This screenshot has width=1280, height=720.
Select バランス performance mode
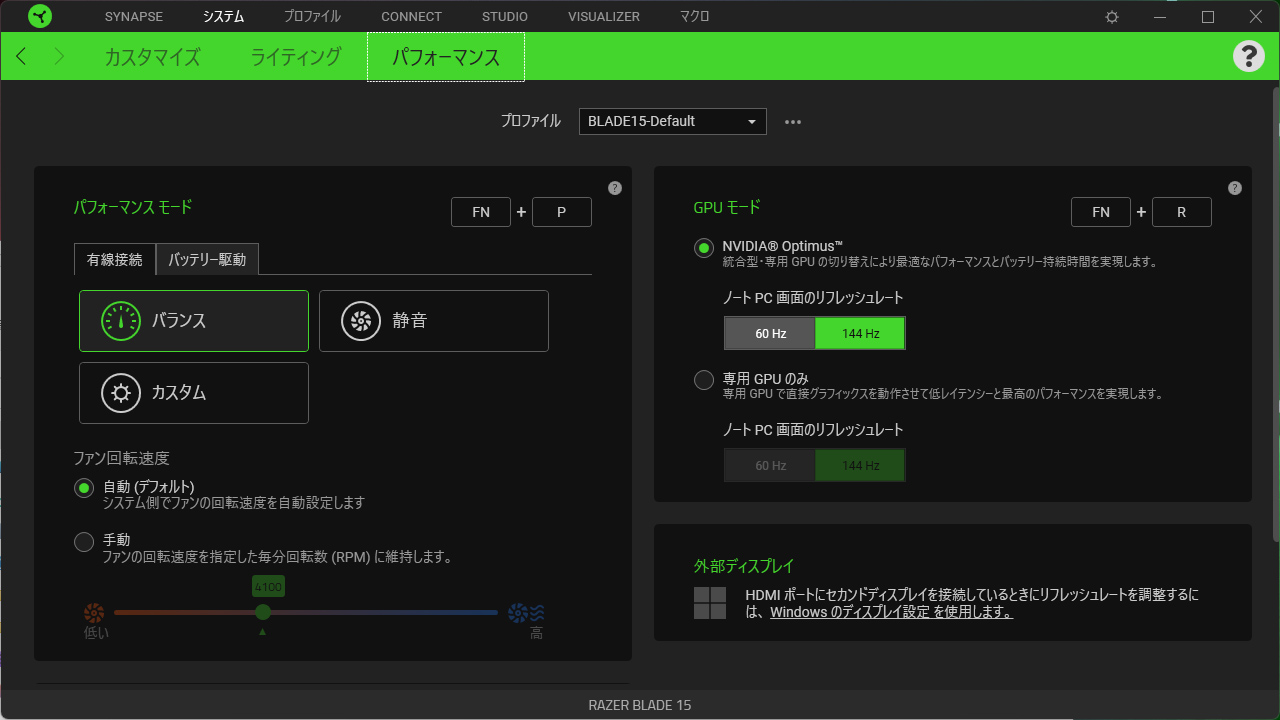coord(194,321)
